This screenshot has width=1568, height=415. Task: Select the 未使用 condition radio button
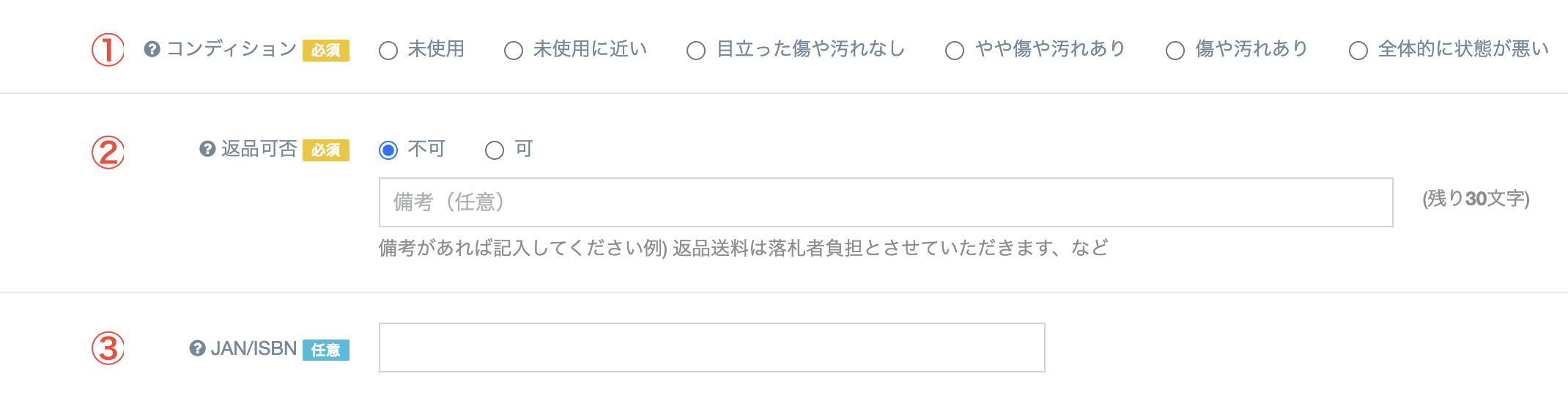click(x=388, y=51)
